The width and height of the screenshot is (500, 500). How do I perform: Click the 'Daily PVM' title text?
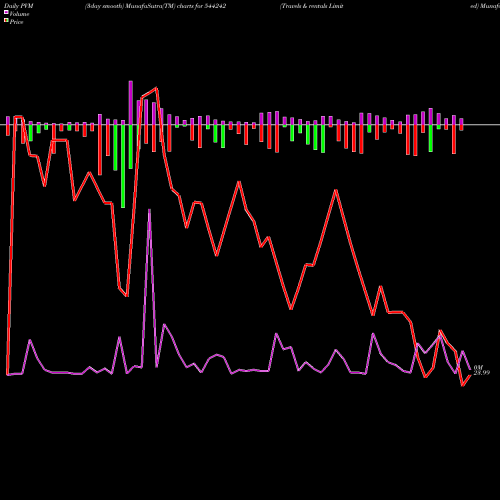click(19, 6)
